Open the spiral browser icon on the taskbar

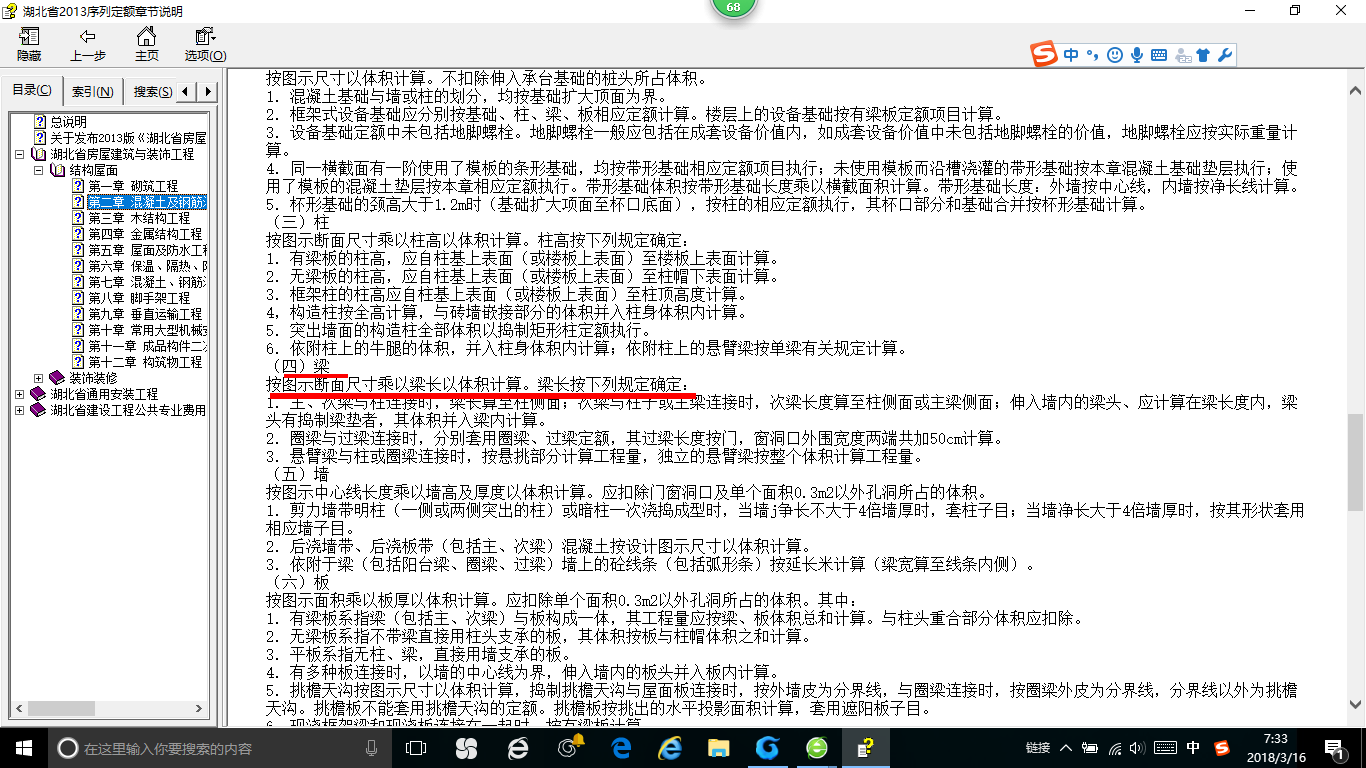(x=570, y=748)
